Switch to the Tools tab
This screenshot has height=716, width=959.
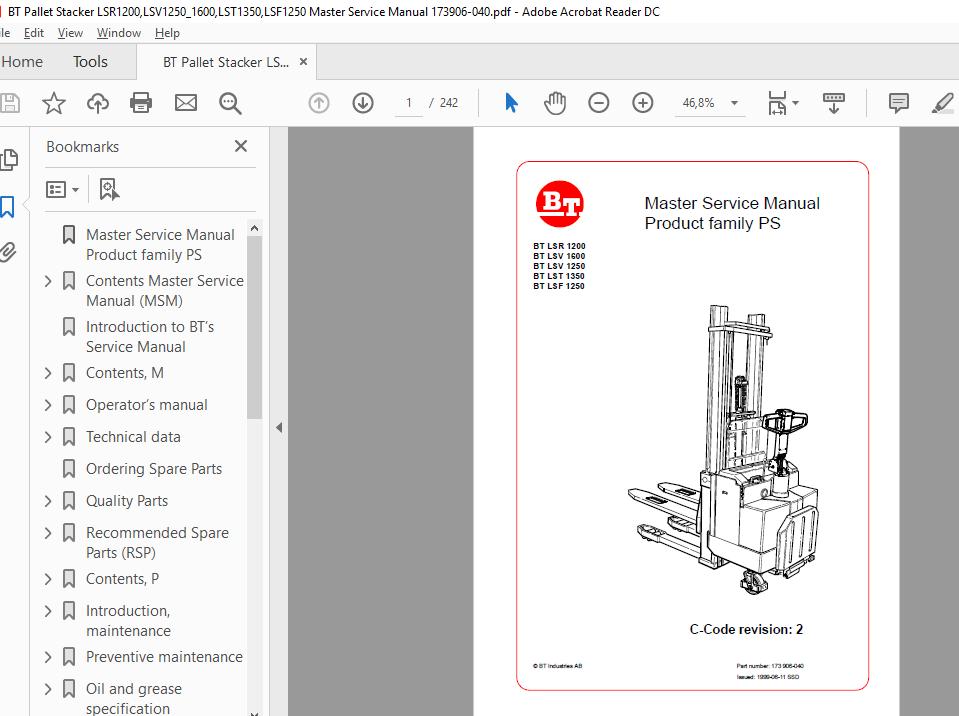tap(90, 62)
